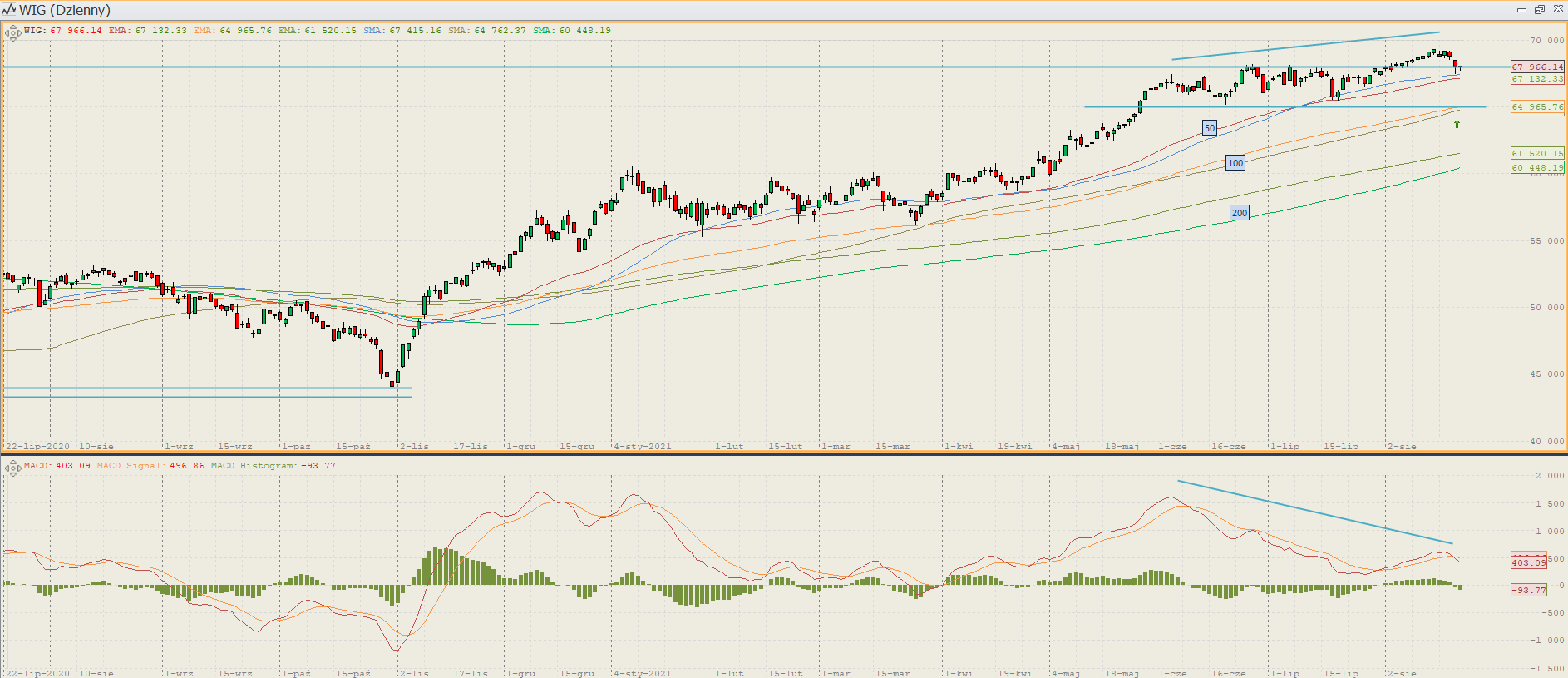The image size is (1568, 678).
Task: Minimize the WIG chart window
Action: click(x=1521, y=10)
